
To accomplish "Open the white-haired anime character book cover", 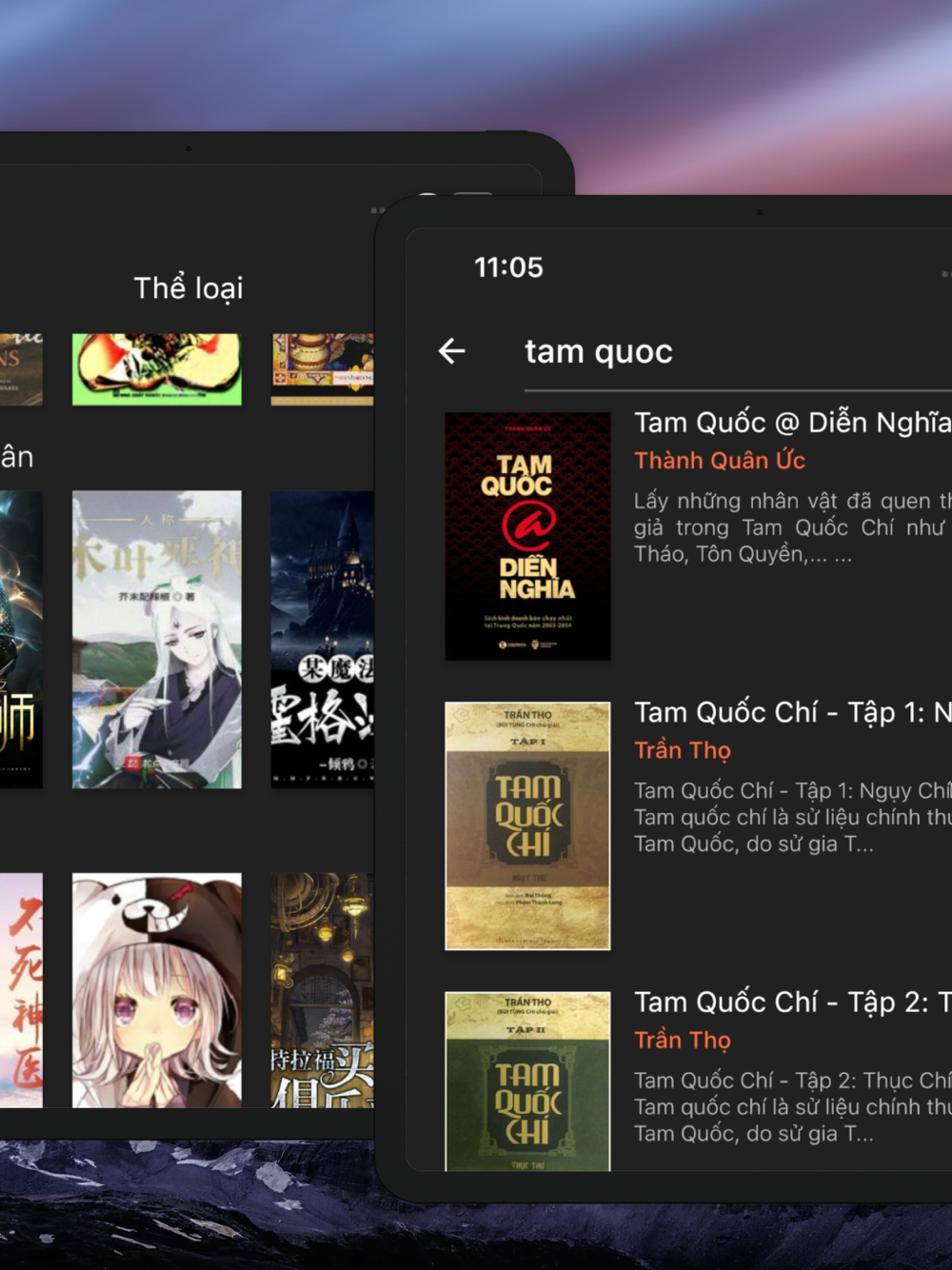I will tap(157, 639).
